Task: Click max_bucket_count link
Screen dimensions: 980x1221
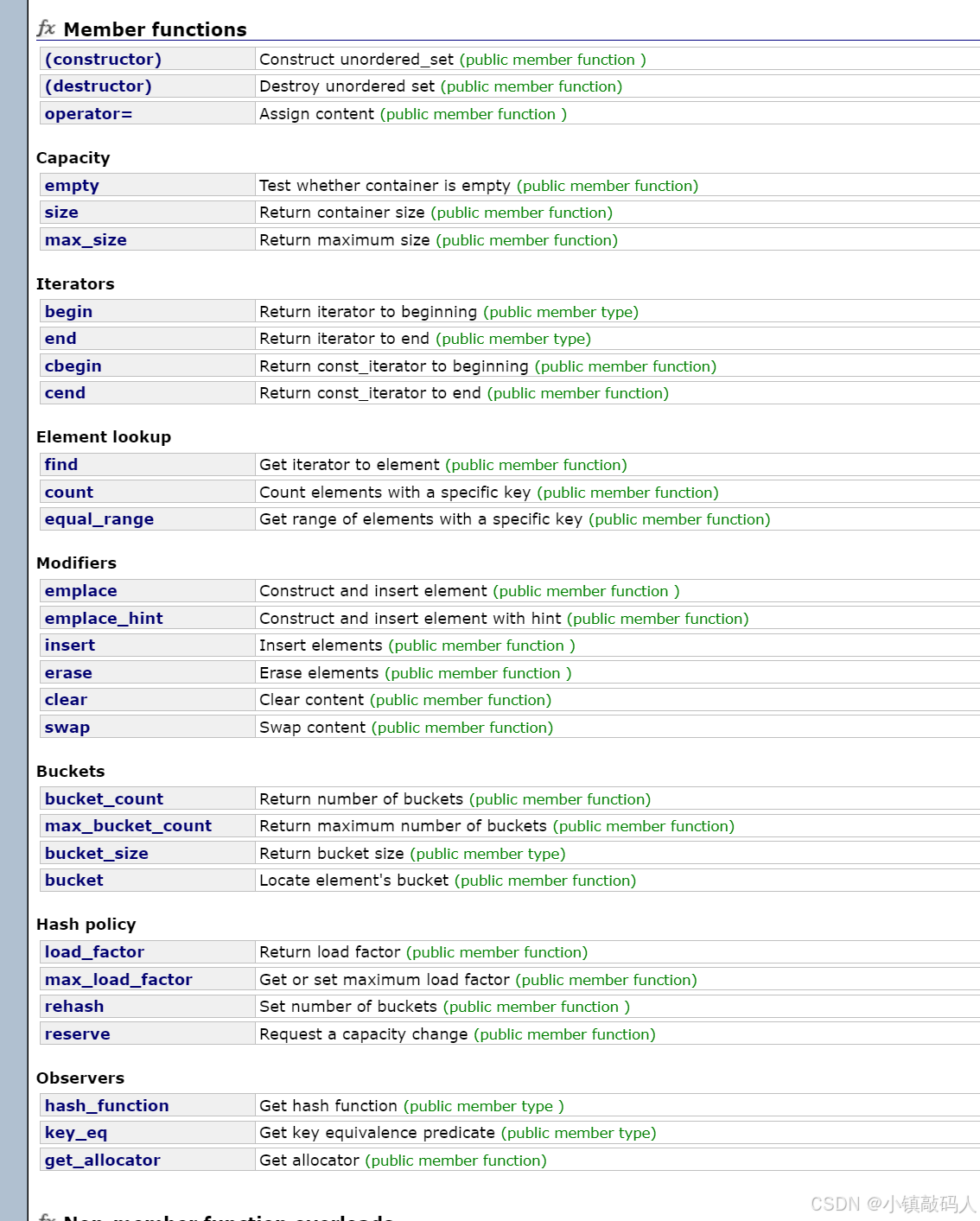Action: (x=128, y=826)
